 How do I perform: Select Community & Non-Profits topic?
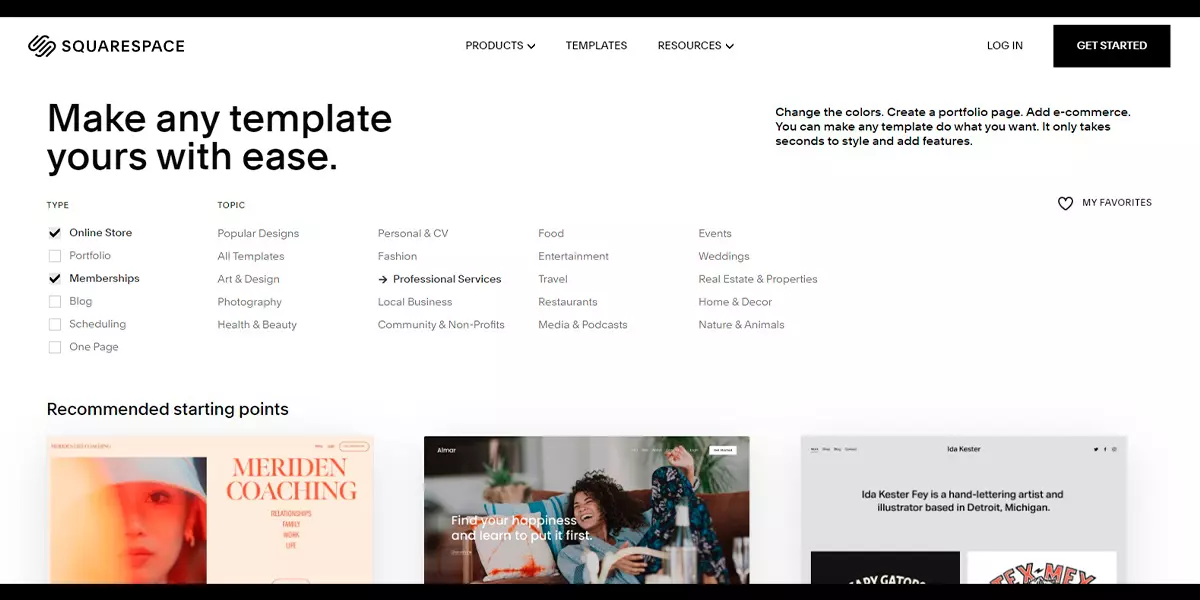tap(441, 325)
